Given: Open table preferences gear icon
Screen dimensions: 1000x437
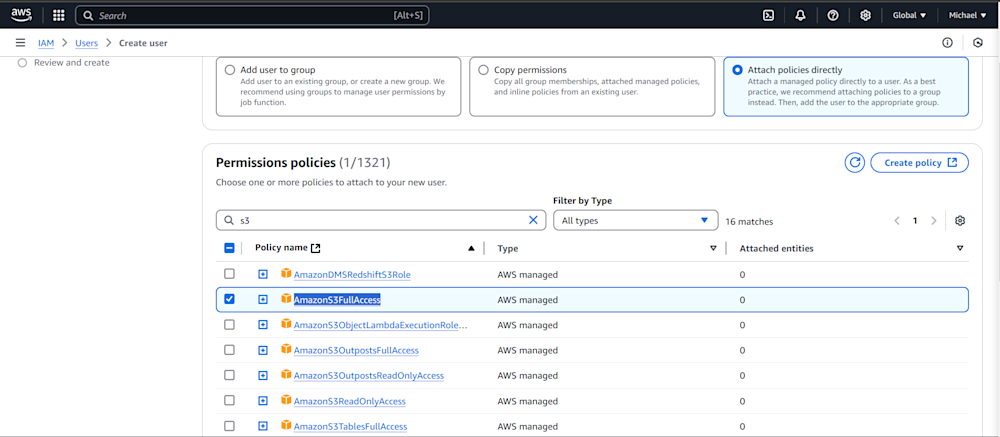Looking at the screenshot, I should 960,221.
